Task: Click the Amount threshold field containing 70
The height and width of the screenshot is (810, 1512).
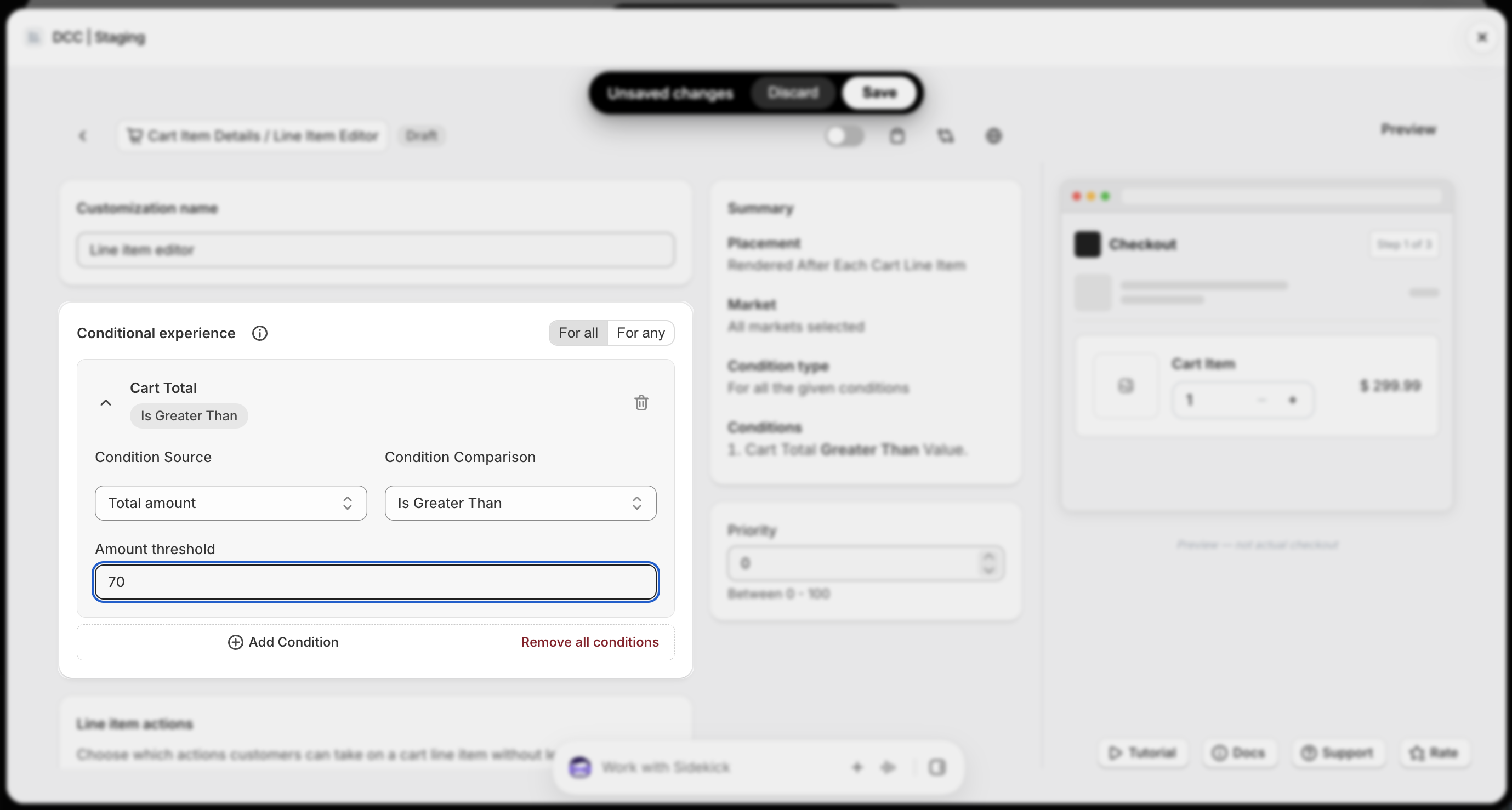Action: pyautogui.click(x=376, y=581)
